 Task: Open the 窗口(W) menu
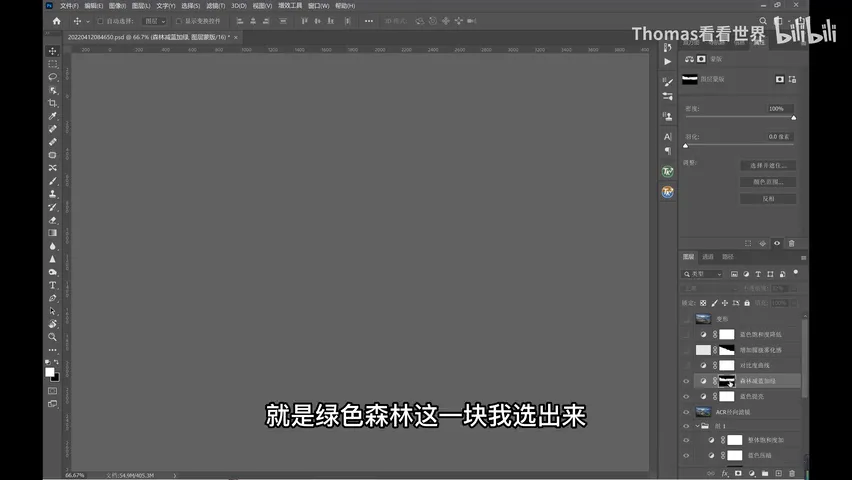[x=318, y=6]
